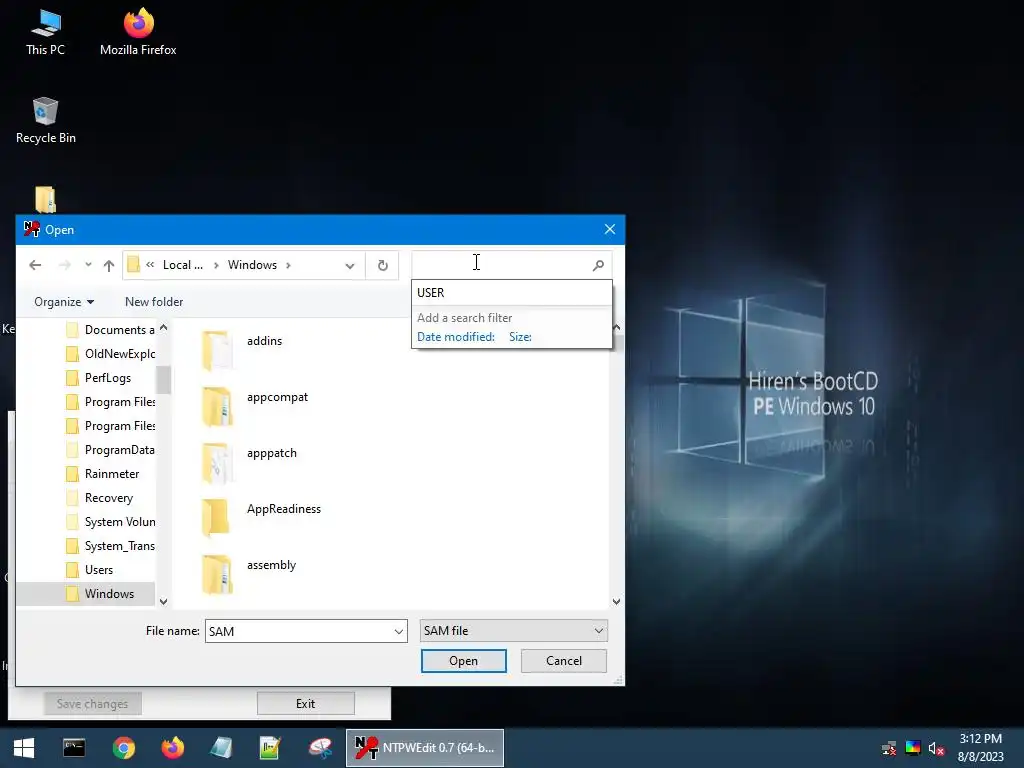Launch Firefox from taskbar
Image resolution: width=1024 pixels, height=768 pixels.
pos(172,748)
